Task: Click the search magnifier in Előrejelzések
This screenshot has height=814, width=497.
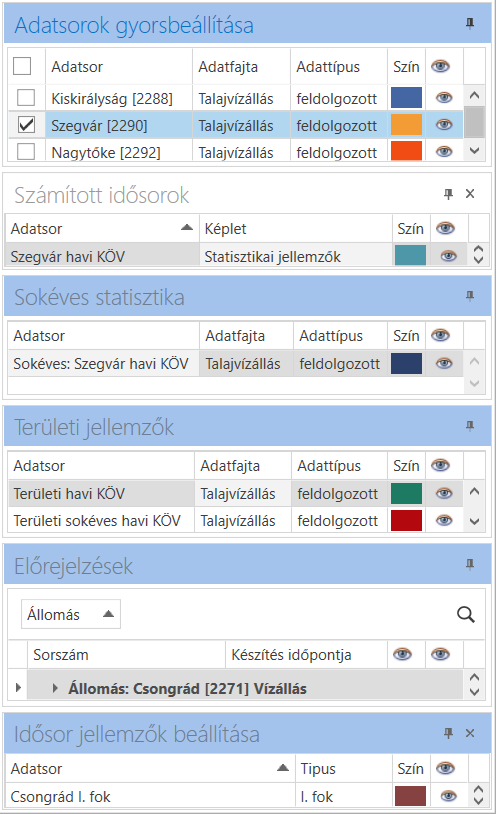Action: [x=466, y=615]
